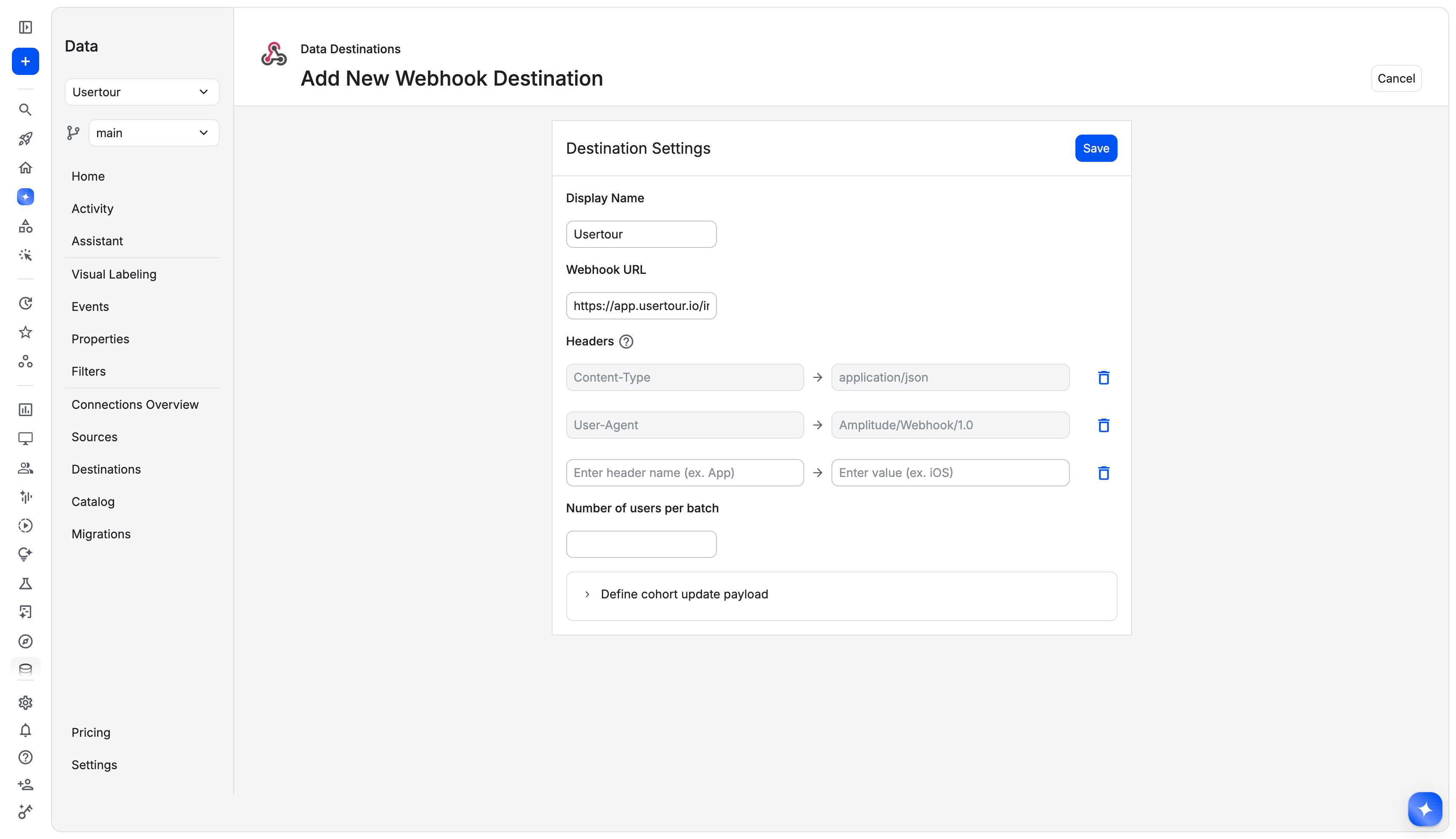
Task: Click the invite user add-person icon
Action: pyautogui.click(x=26, y=784)
